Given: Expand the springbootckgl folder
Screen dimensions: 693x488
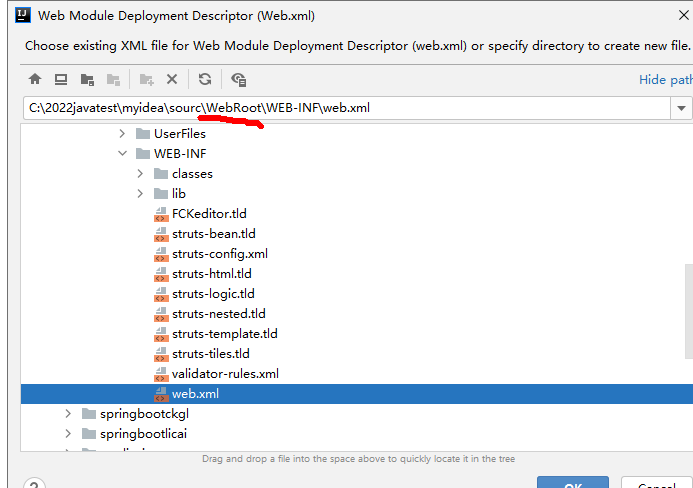Looking at the screenshot, I should coord(68,414).
